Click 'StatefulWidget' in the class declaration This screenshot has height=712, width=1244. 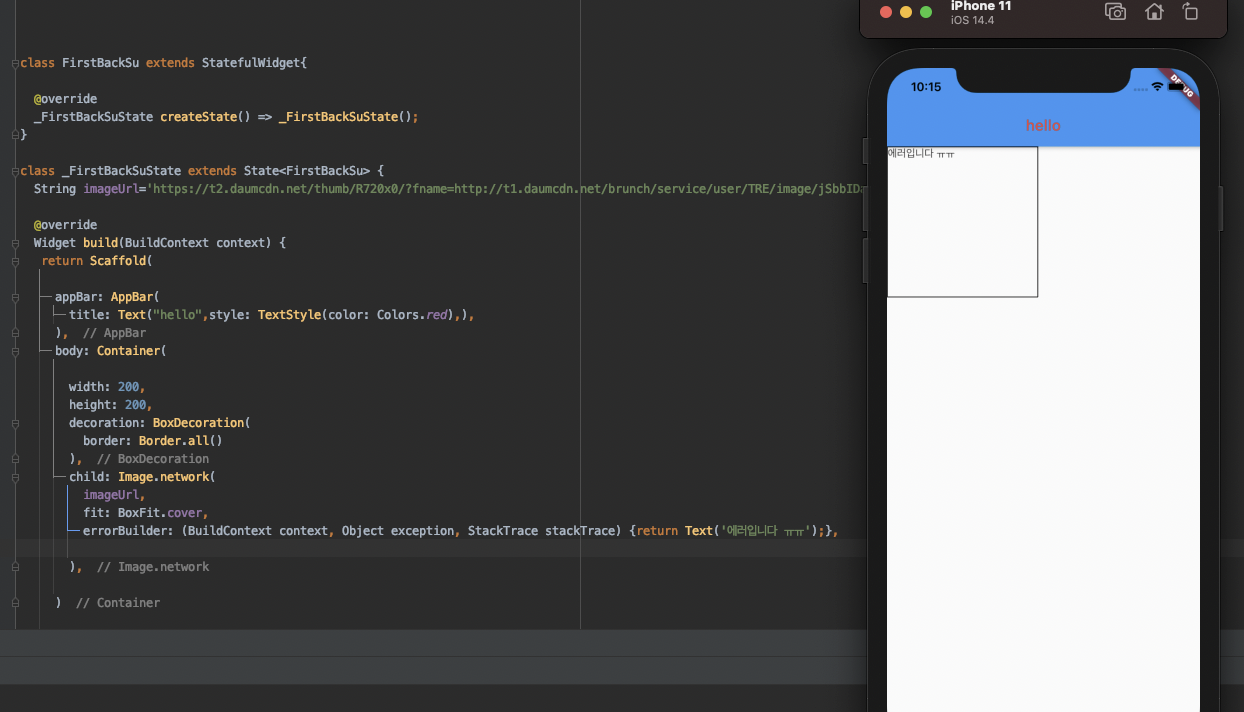(250, 63)
